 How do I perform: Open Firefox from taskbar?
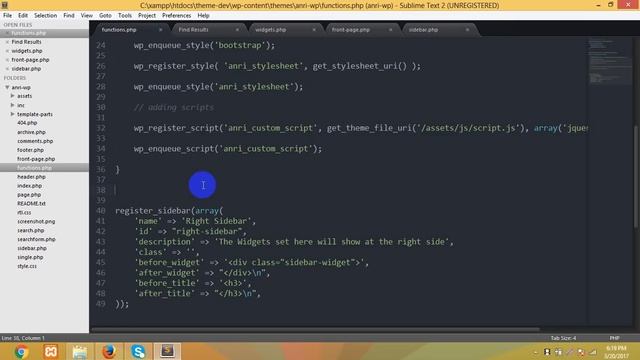tap(109, 351)
